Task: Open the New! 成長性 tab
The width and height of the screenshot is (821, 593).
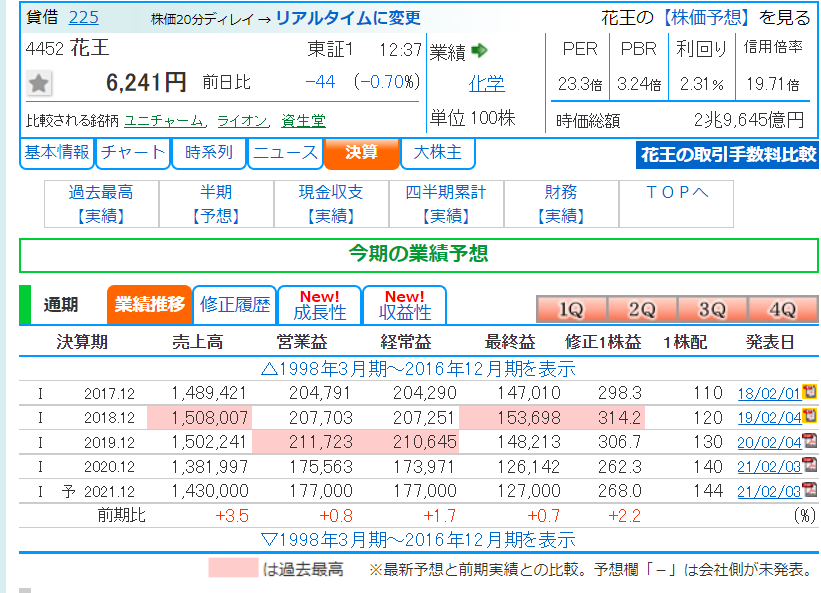Action: pos(319,305)
